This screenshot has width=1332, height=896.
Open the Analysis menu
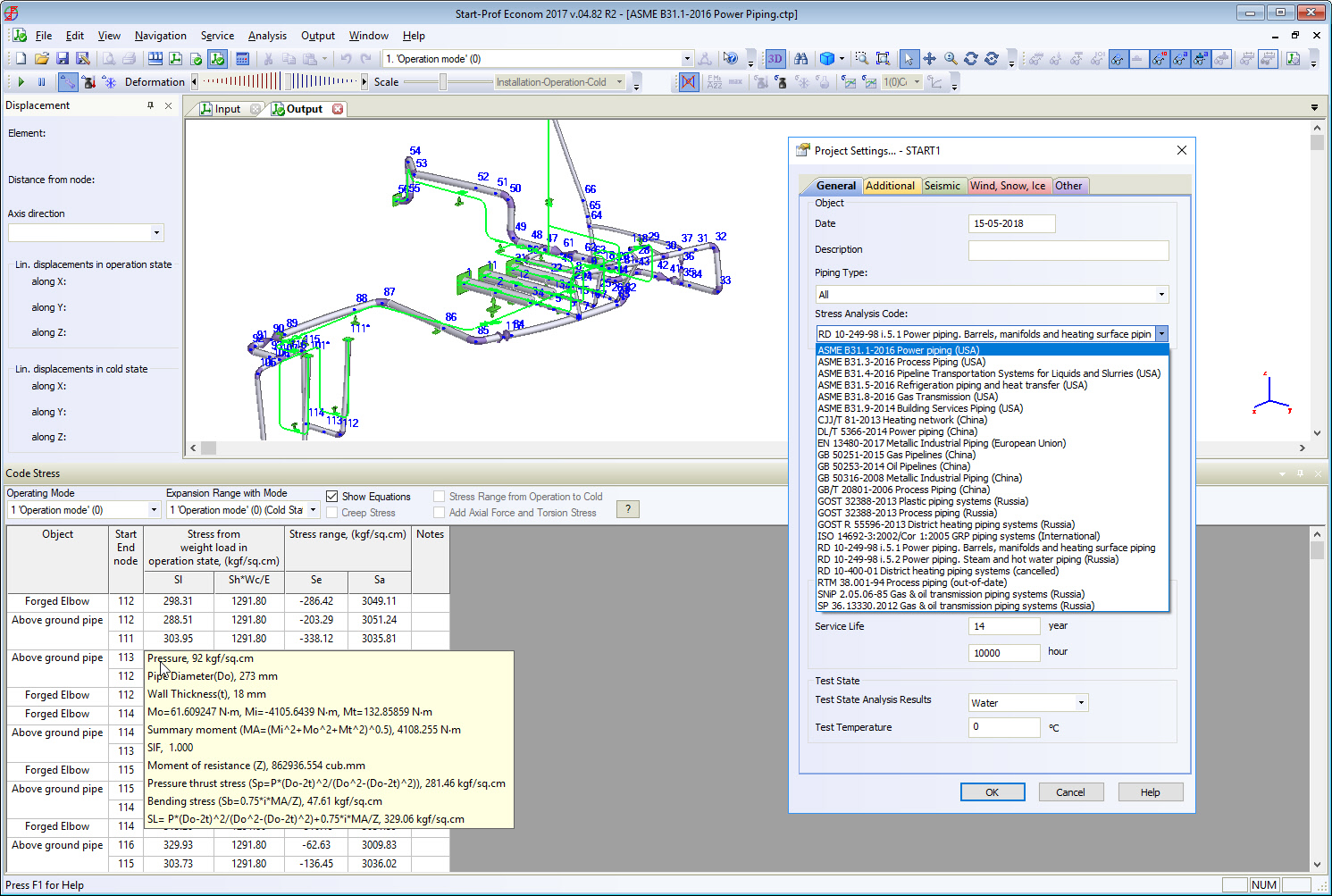[267, 36]
